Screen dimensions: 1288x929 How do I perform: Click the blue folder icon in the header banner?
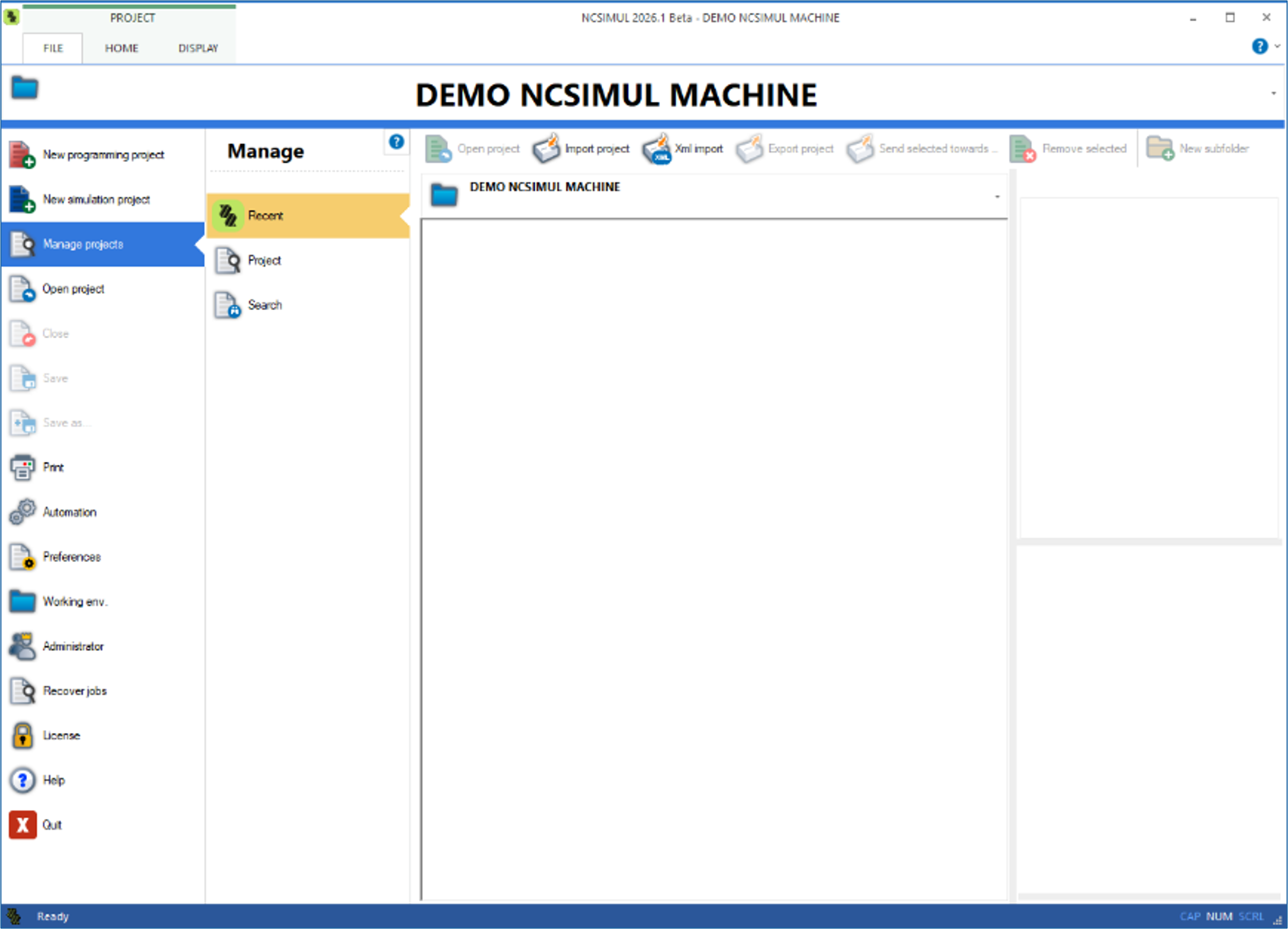tap(24, 89)
